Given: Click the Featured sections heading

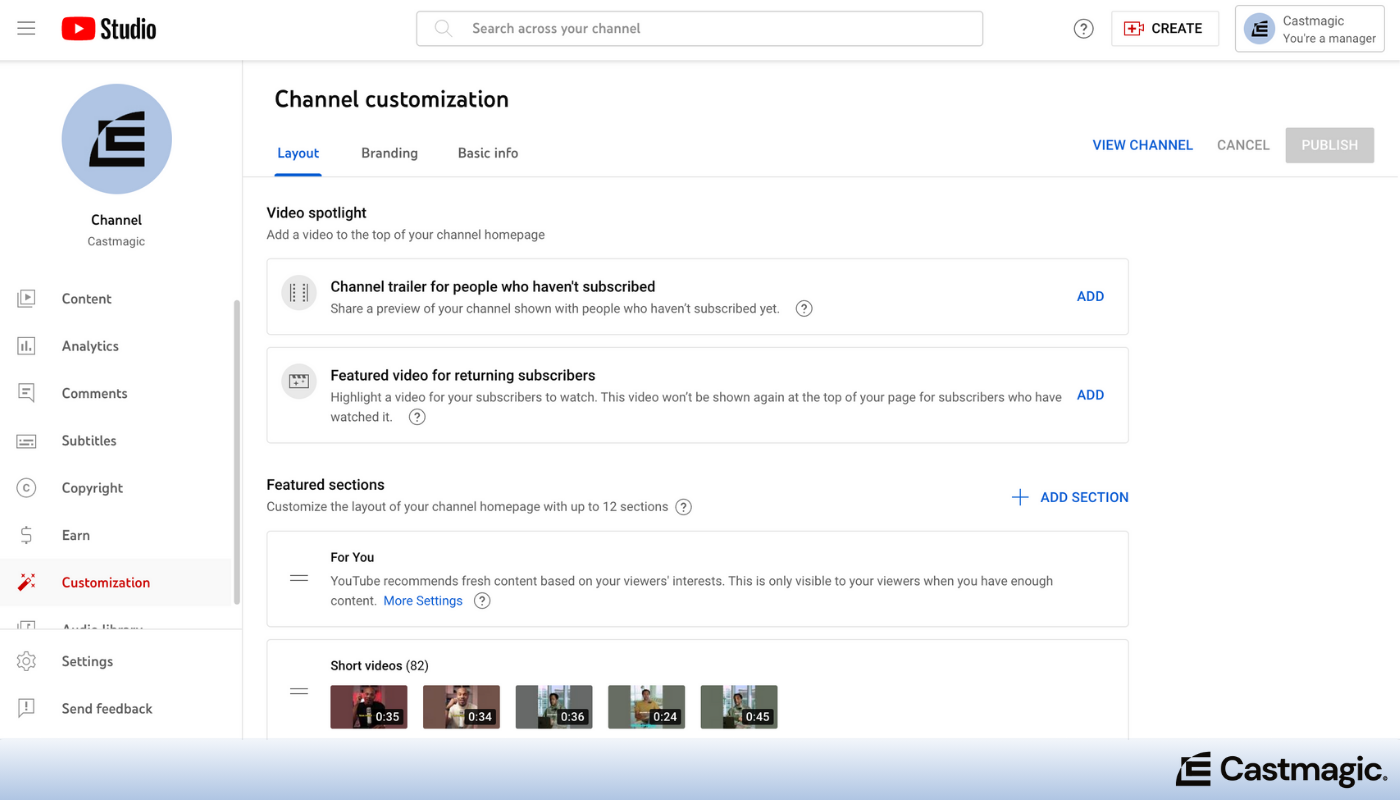Looking at the screenshot, I should (325, 485).
